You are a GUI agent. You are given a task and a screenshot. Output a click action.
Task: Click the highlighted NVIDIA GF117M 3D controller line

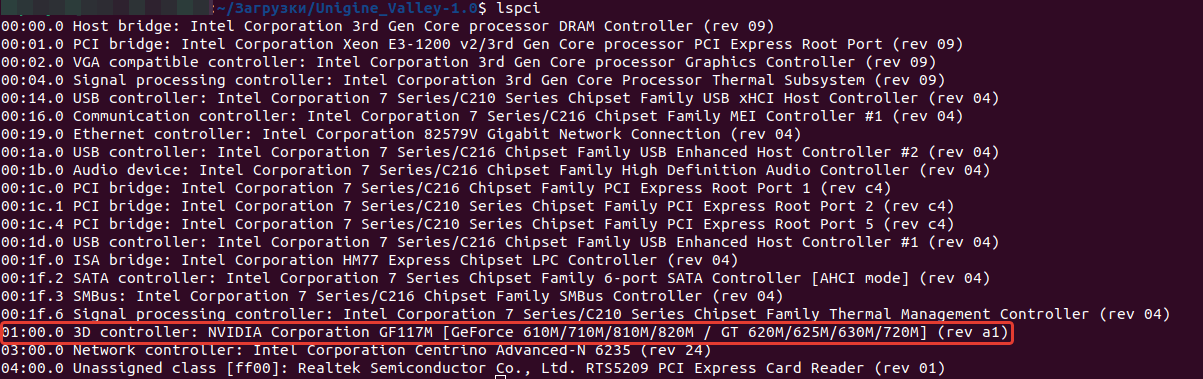(505, 332)
